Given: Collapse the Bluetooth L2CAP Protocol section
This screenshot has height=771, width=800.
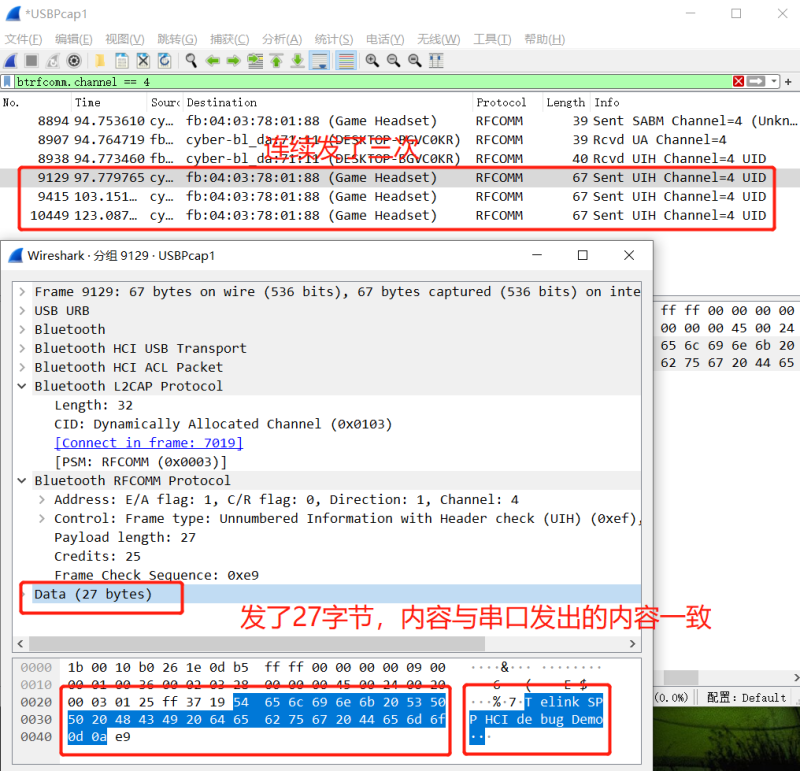Looking at the screenshot, I should click(23, 386).
